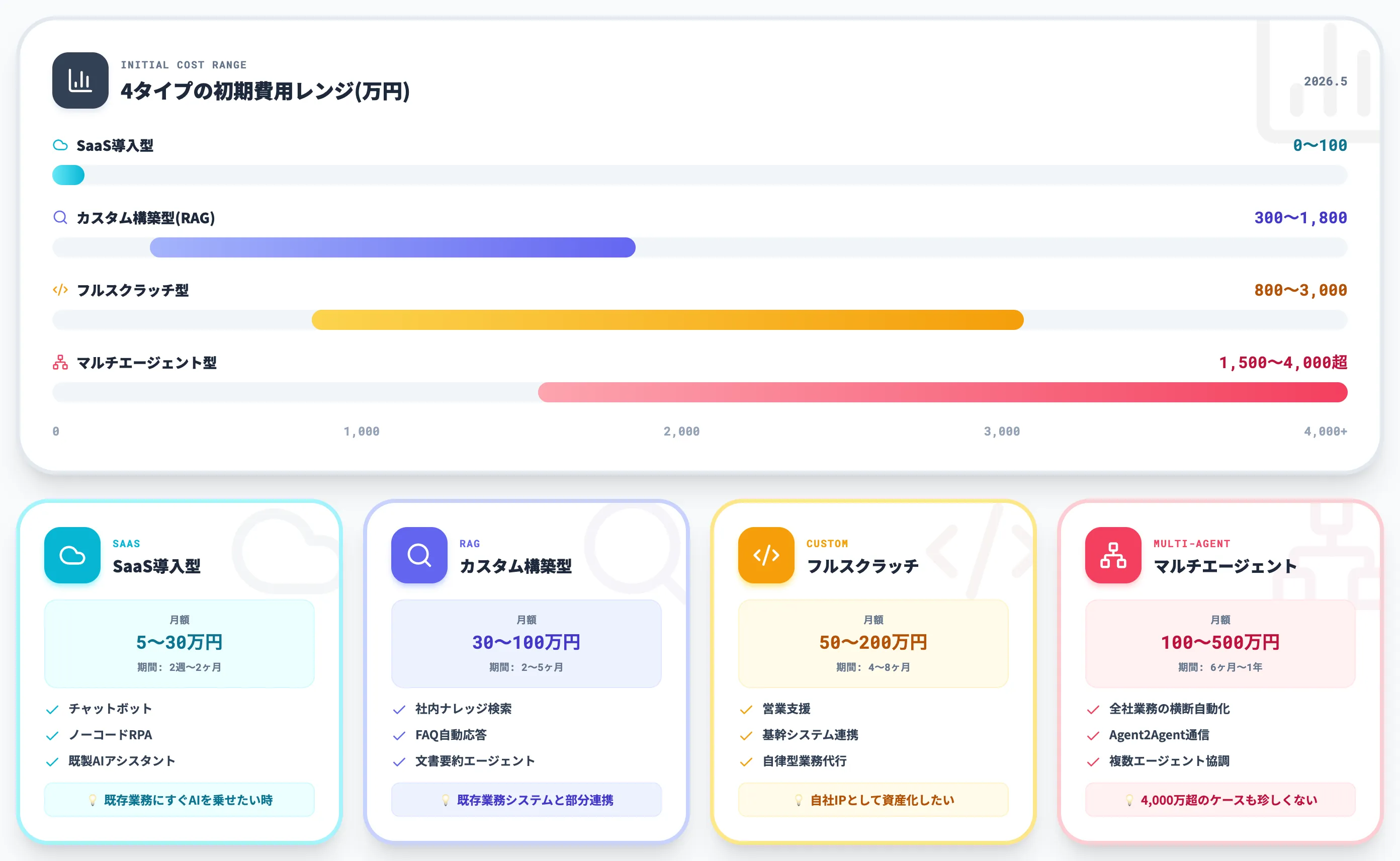Click the 自社IPとして資産化したい tip
This screenshot has height=861, width=1400.
tap(873, 800)
